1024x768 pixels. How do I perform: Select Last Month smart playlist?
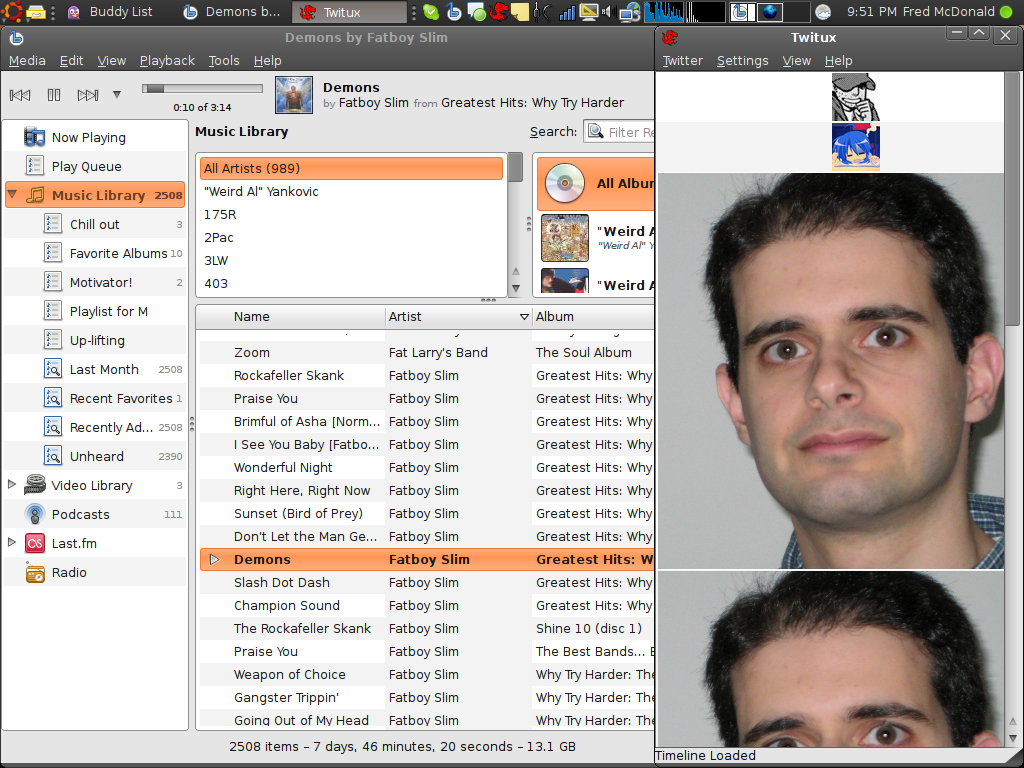point(95,369)
